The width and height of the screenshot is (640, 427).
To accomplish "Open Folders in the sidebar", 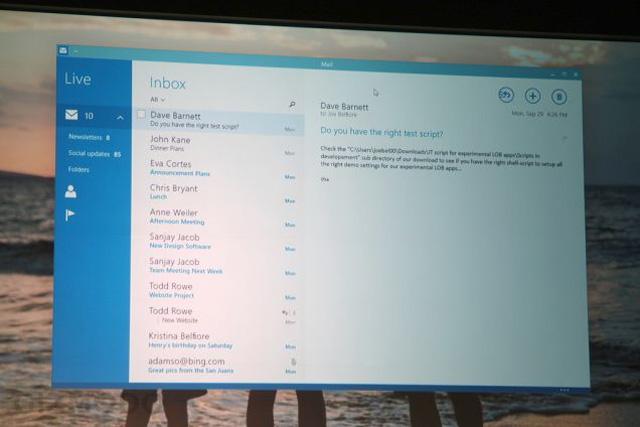I will tap(78, 169).
